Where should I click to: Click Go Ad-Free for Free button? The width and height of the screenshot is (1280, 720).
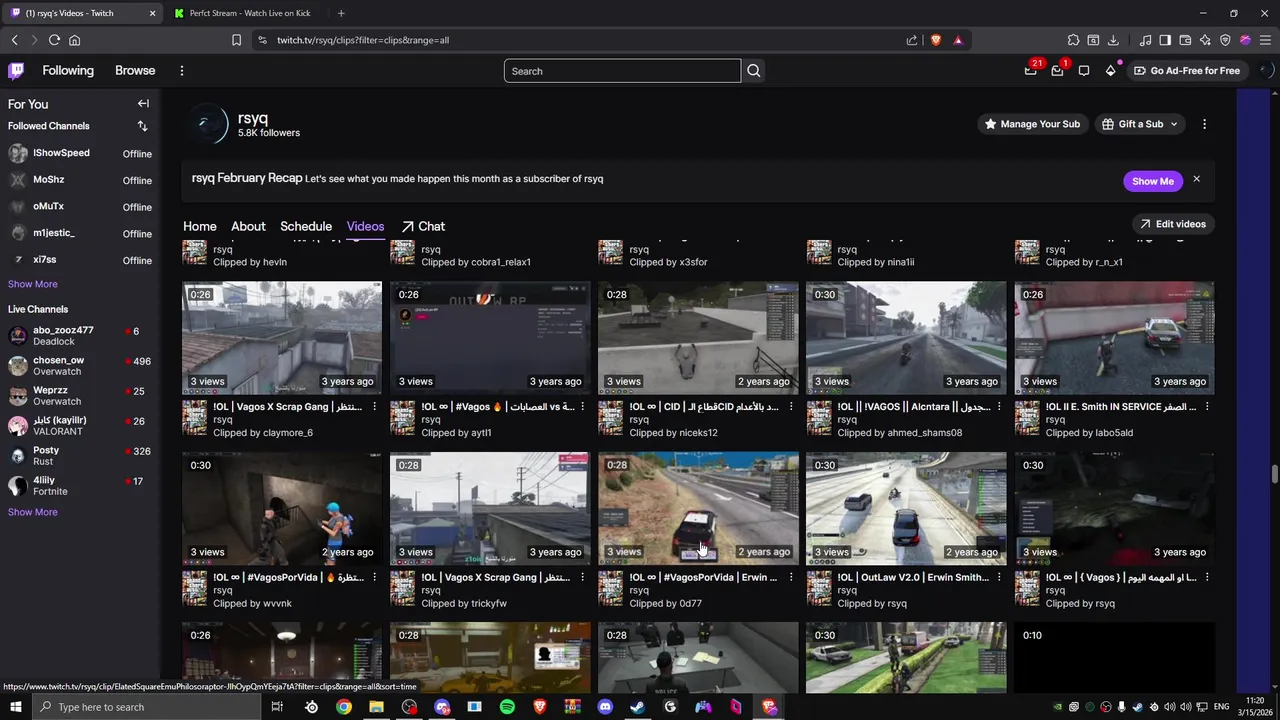click(x=1186, y=71)
